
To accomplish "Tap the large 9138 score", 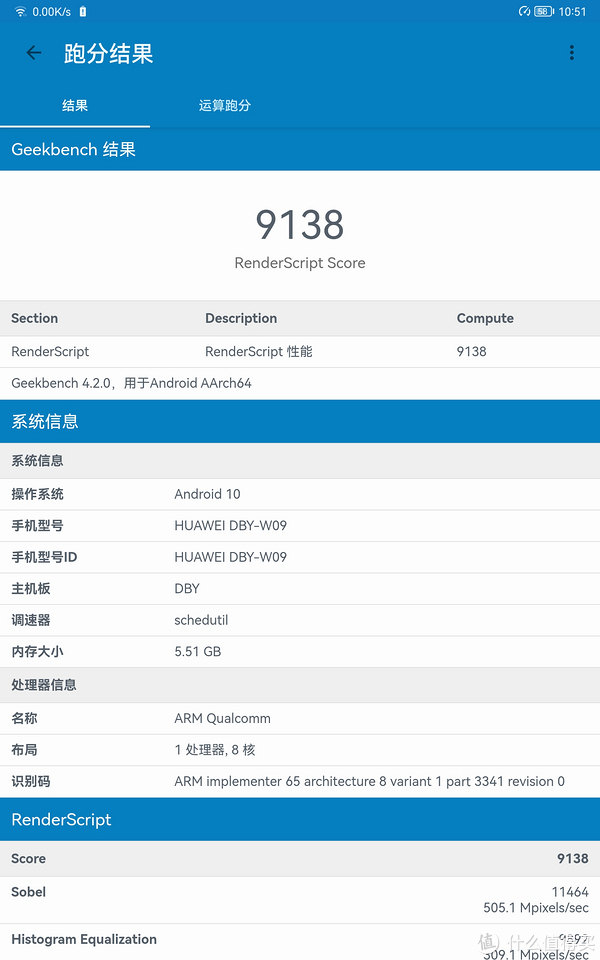I will pyautogui.click(x=300, y=225).
